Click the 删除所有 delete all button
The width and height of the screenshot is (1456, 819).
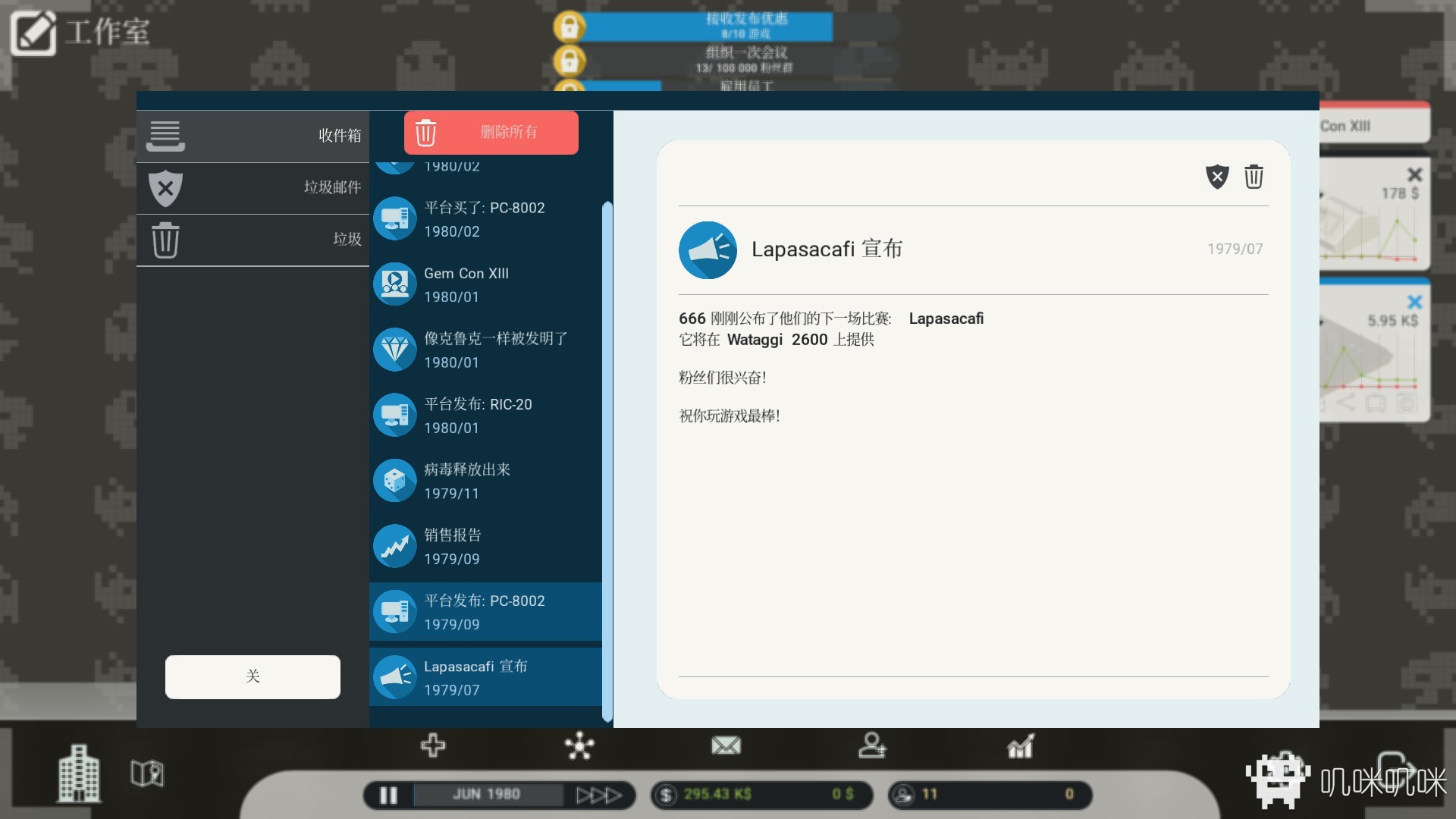491,133
